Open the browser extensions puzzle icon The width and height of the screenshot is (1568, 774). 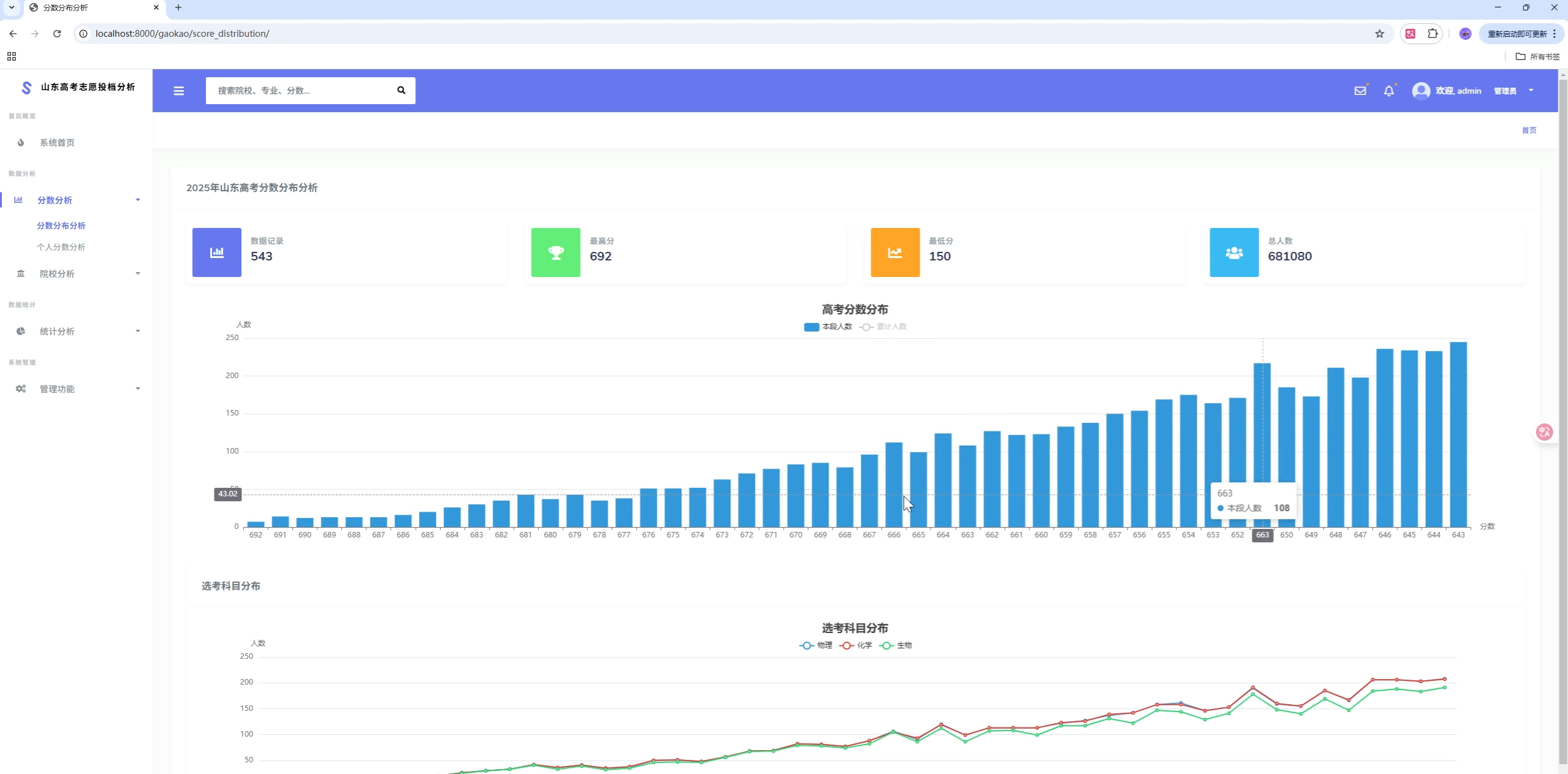pos(1433,34)
